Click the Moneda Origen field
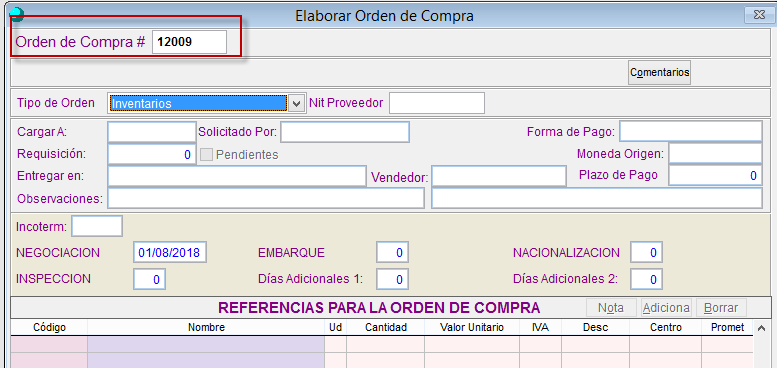 click(x=715, y=154)
